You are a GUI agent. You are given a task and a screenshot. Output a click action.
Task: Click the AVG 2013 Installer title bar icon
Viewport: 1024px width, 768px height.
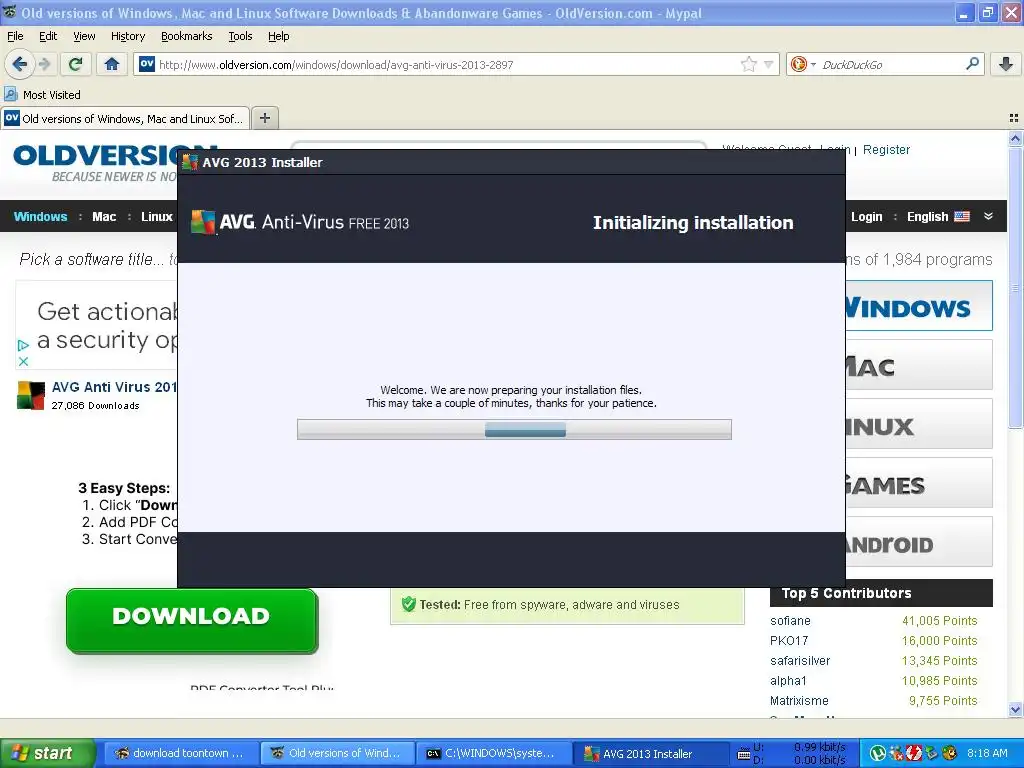pos(190,162)
